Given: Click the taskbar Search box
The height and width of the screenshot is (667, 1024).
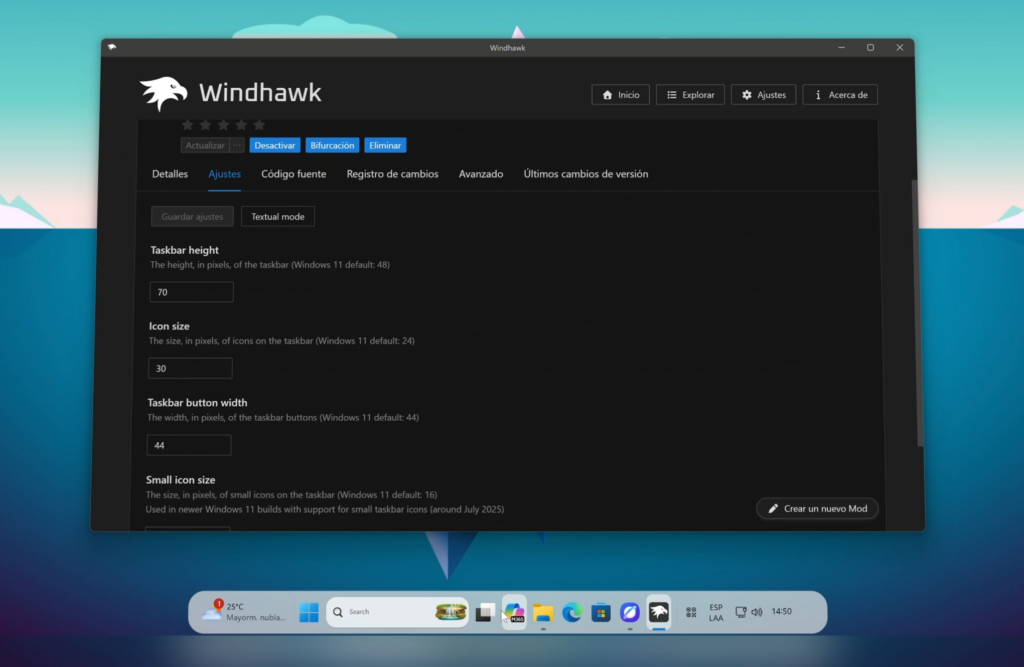Looking at the screenshot, I should (x=397, y=612).
